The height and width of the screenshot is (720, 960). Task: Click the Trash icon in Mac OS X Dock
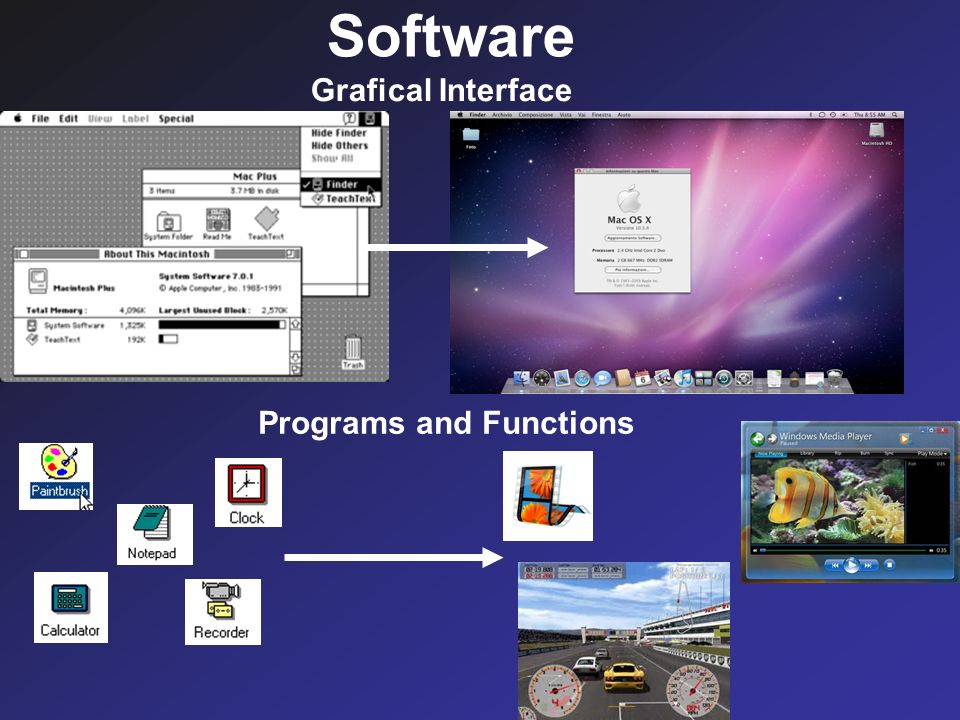click(x=835, y=377)
